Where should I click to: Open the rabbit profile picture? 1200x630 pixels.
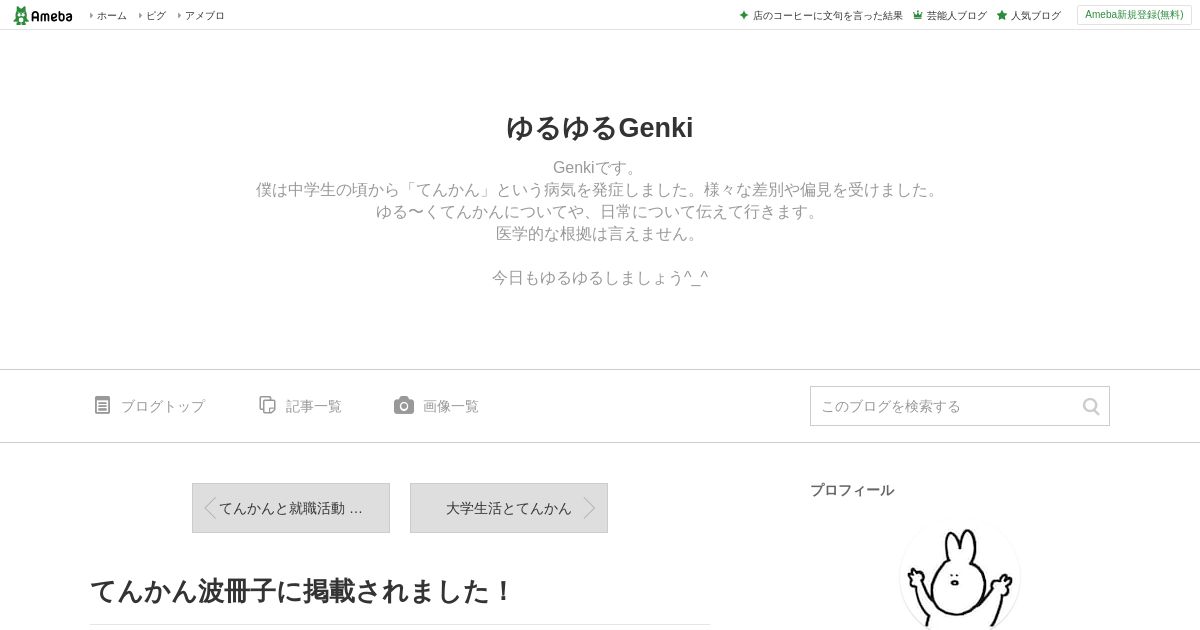[960, 575]
